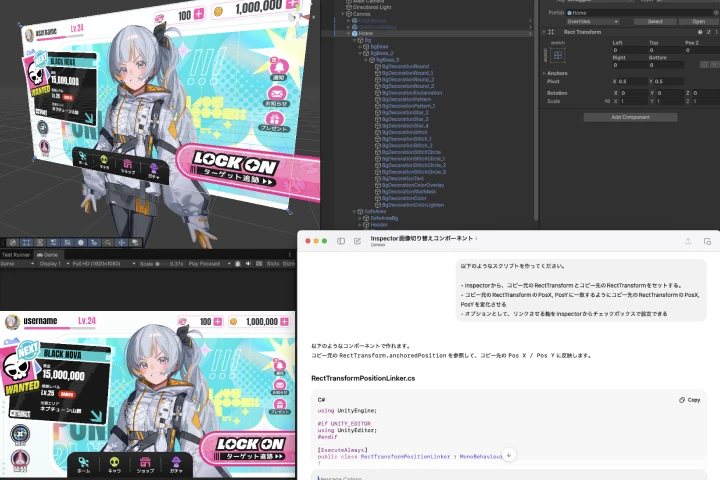Image resolution: width=720 pixels, height=480 pixels.
Task: Click the Rotation Z input field
Action: [x=706, y=93]
